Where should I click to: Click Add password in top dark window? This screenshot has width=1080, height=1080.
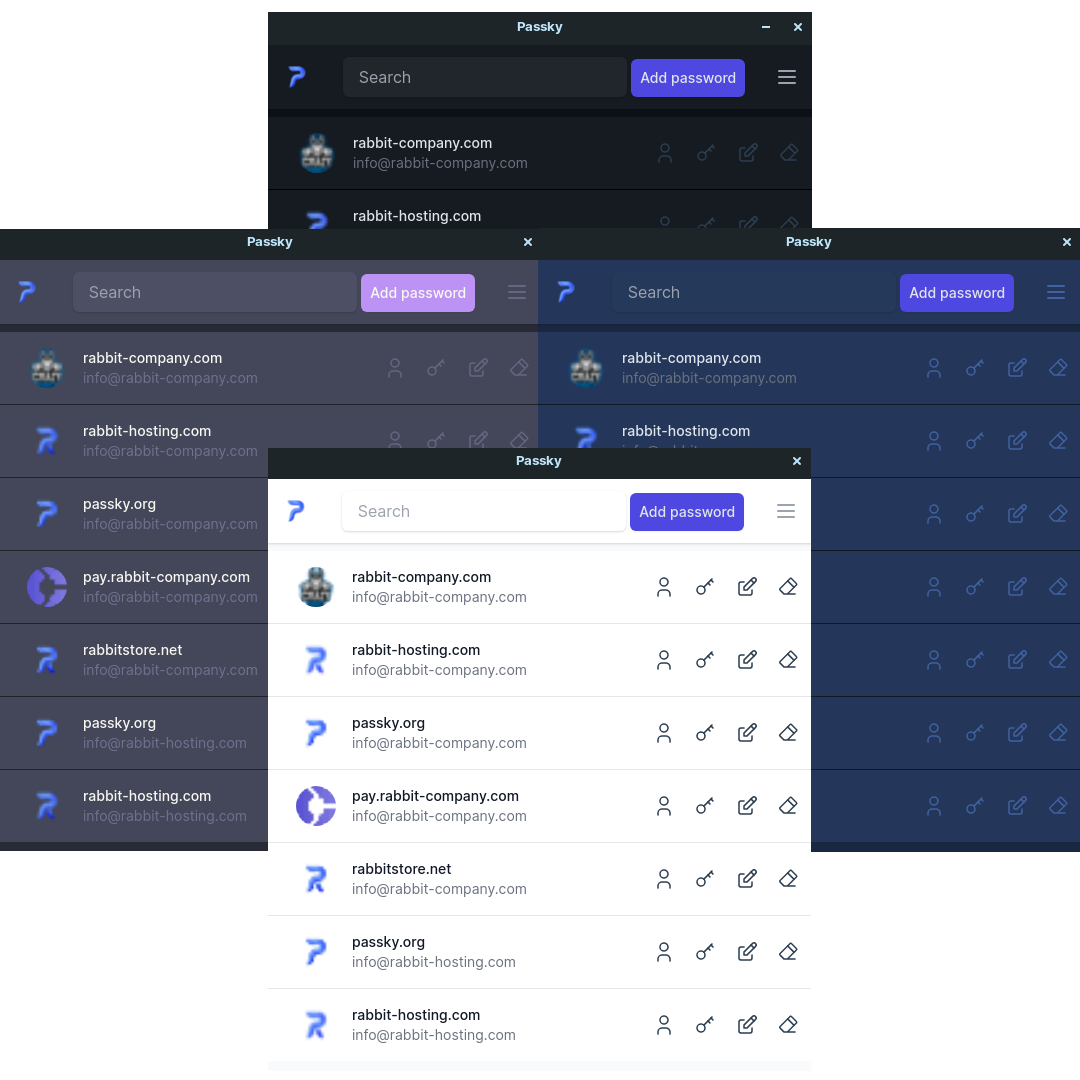pyautogui.click(x=688, y=78)
